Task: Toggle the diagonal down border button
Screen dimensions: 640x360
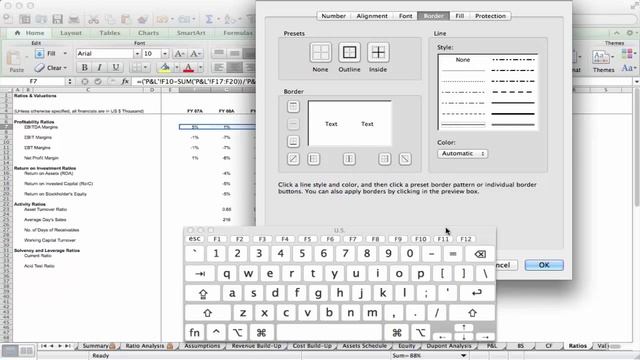Action: click(405, 159)
